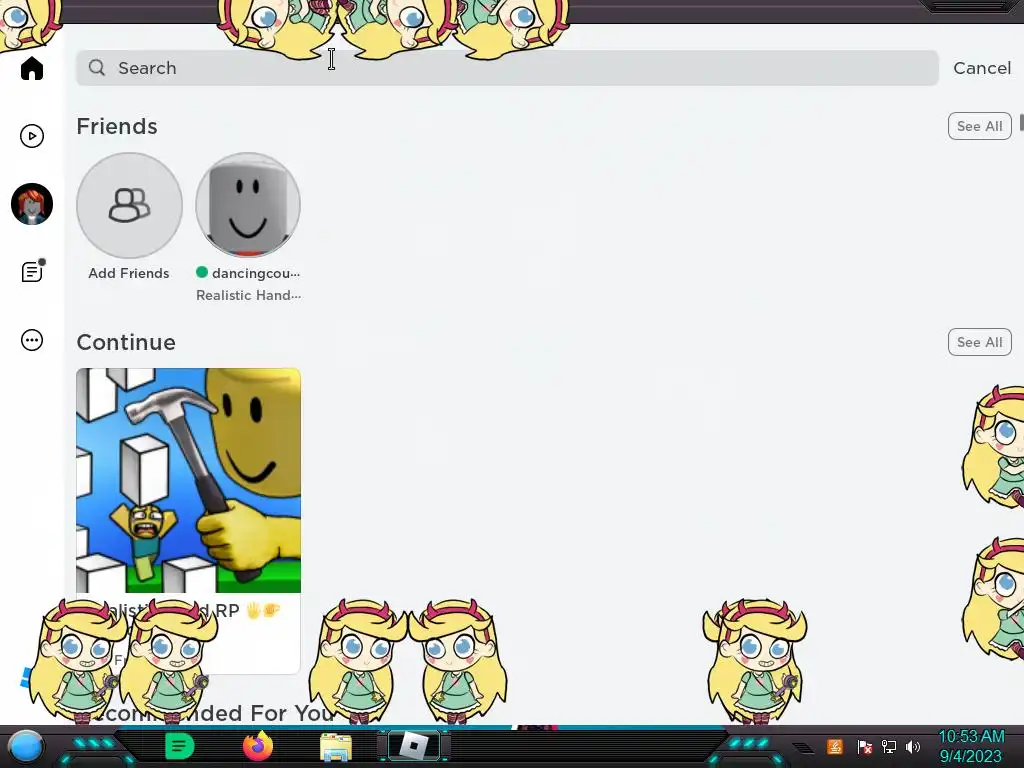Image resolution: width=1024 pixels, height=768 pixels.
Task: Open the network tray icon
Action: click(x=888, y=746)
